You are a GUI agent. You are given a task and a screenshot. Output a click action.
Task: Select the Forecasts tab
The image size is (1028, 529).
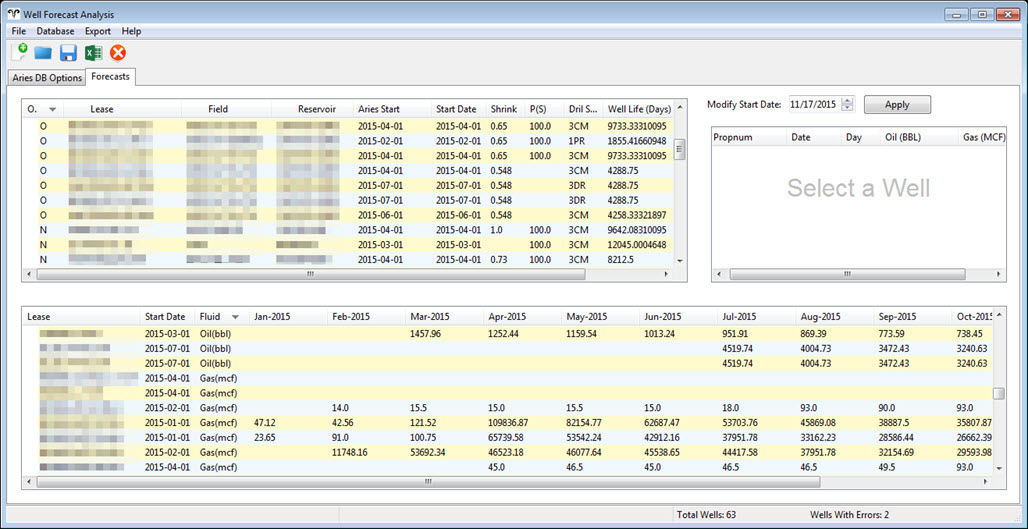[x=110, y=77]
